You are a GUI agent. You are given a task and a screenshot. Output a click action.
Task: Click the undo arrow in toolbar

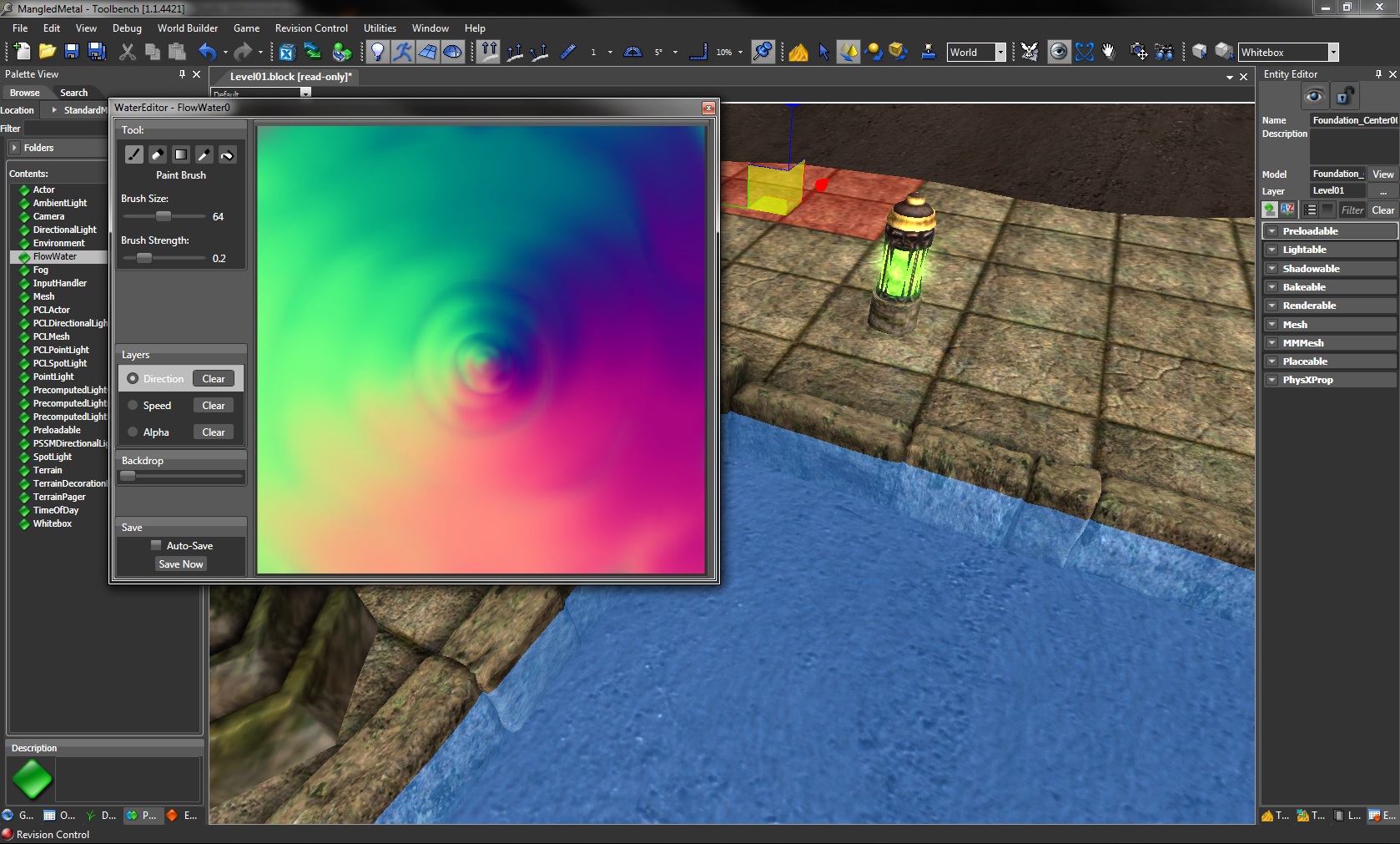207,52
